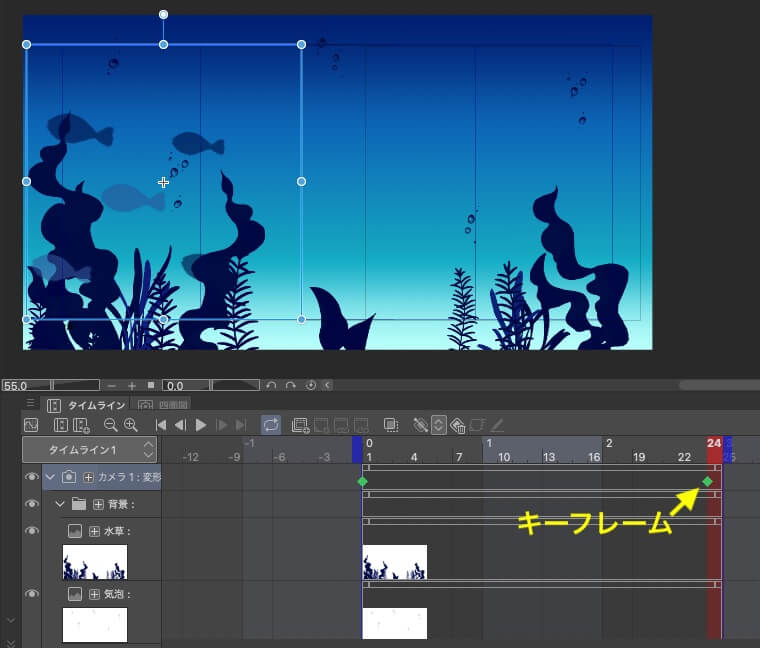Click the reset rotation icon

[310, 385]
